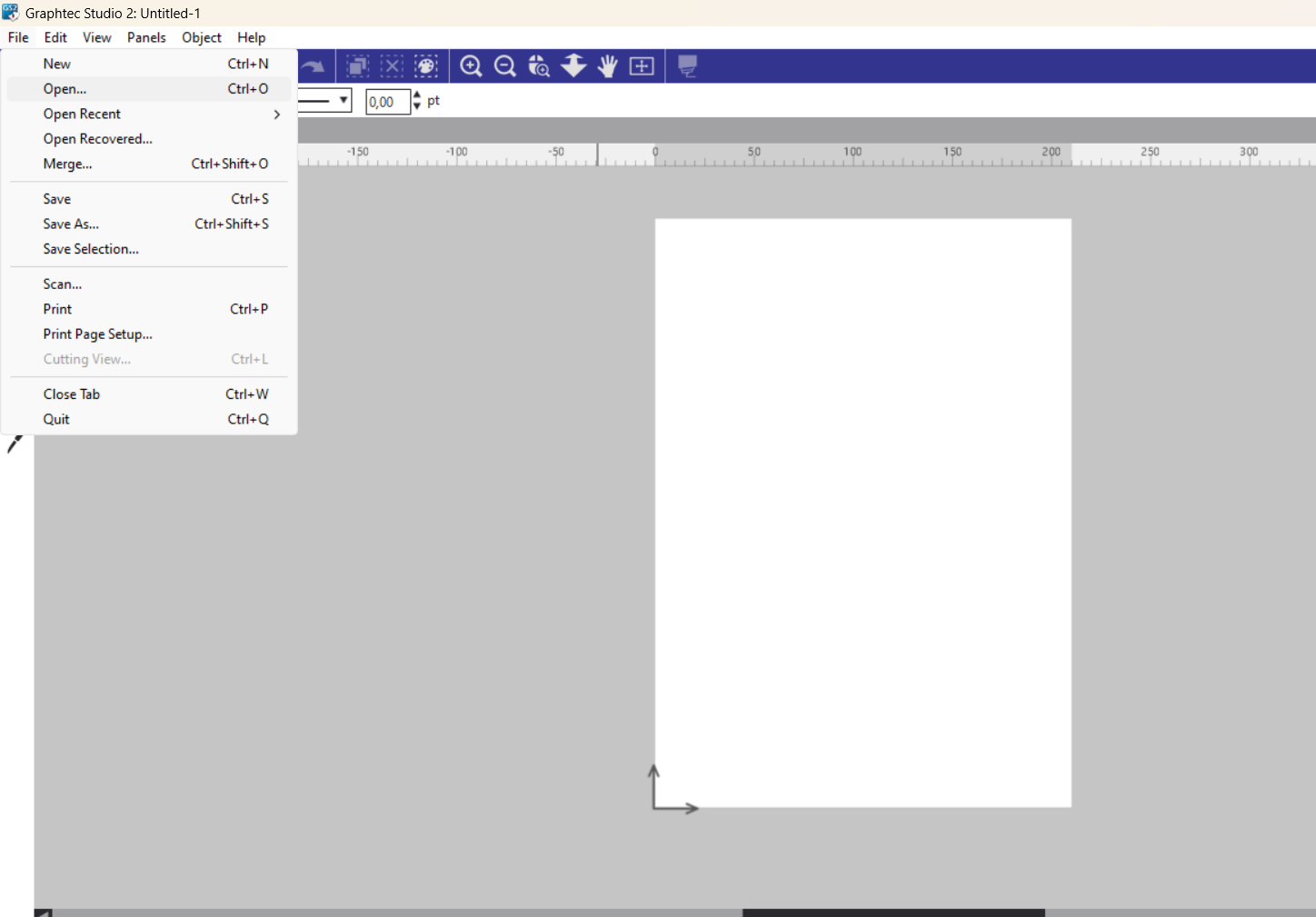Expand the Open Recent submenu arrow
Viewport: 1316px width, 917px height.
(277, 115)
